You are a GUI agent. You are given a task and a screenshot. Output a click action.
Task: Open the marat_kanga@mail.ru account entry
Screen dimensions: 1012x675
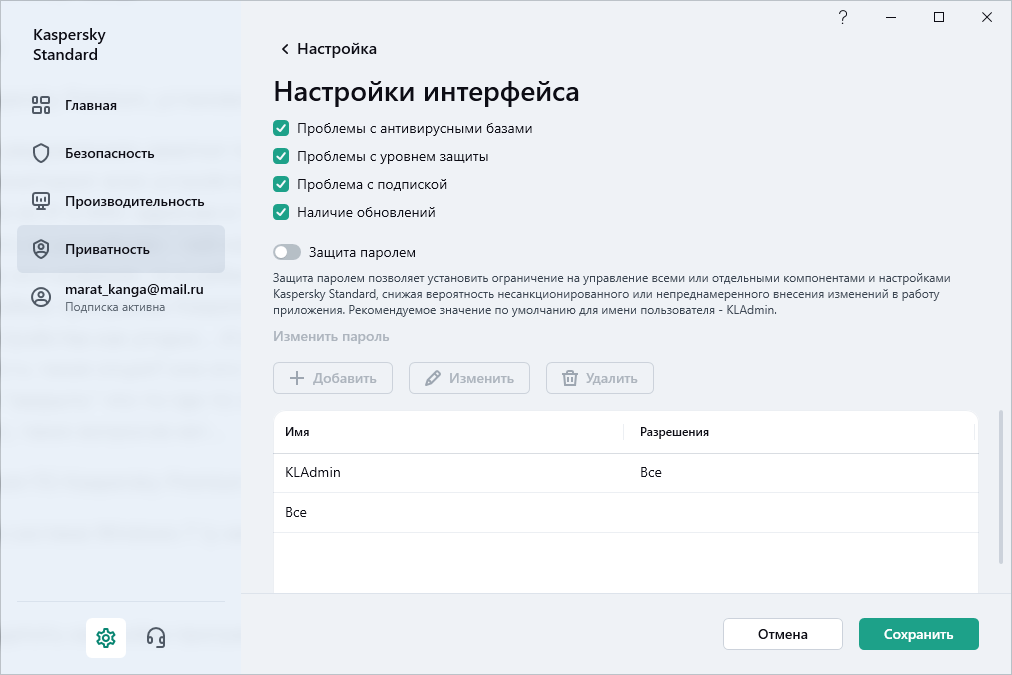point(121,297)
